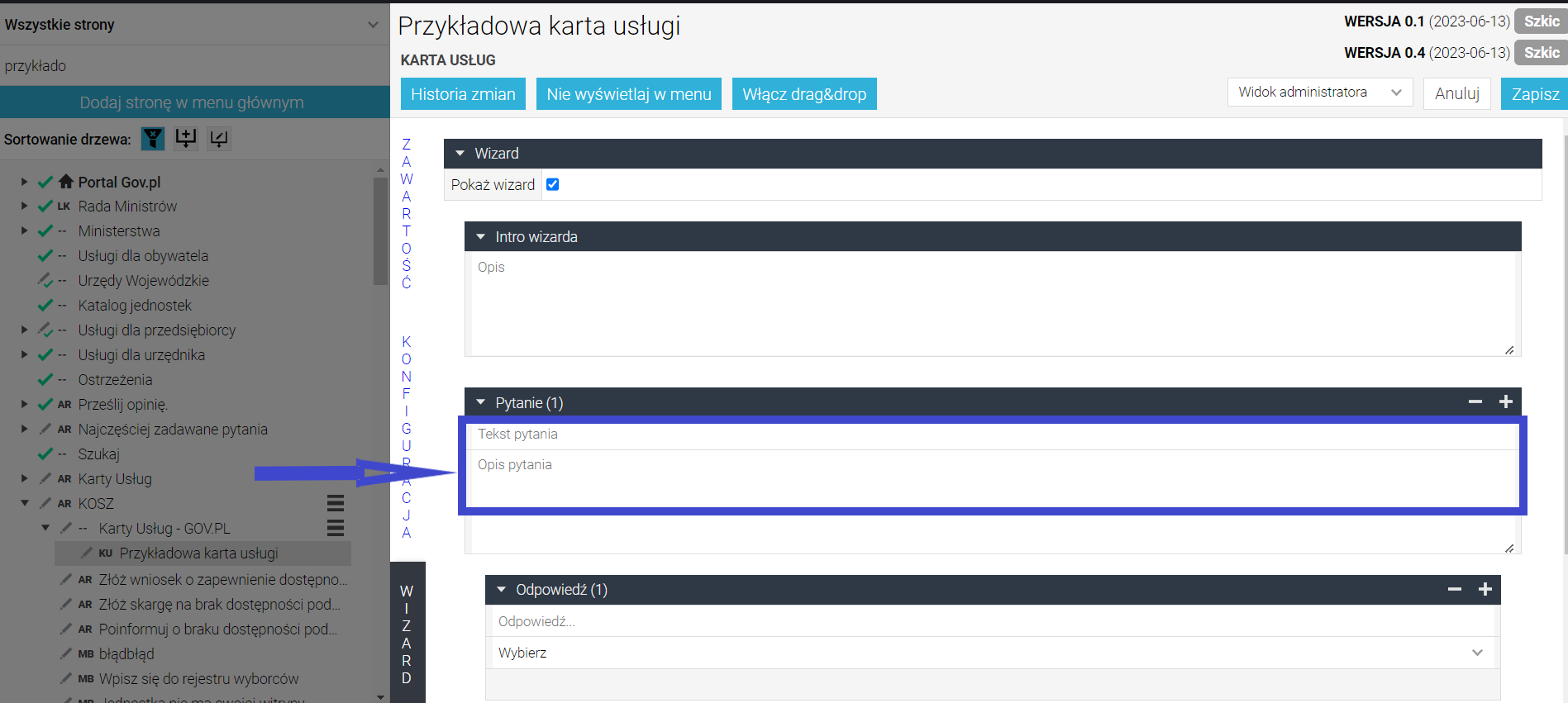The width and height of the screenshot is (1568, 703).
Task: Add an answer with Odpowiedź plus icon
Action: tap(1485, 589)
